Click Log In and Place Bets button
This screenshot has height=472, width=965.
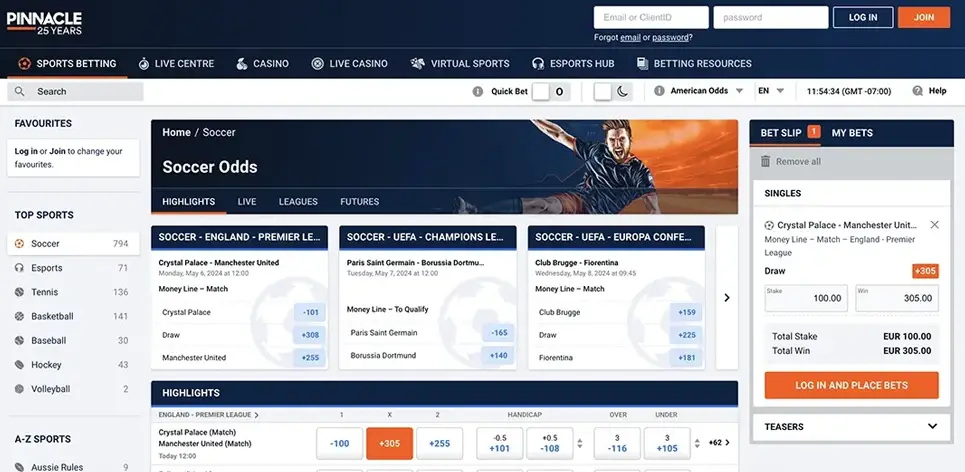851,385
